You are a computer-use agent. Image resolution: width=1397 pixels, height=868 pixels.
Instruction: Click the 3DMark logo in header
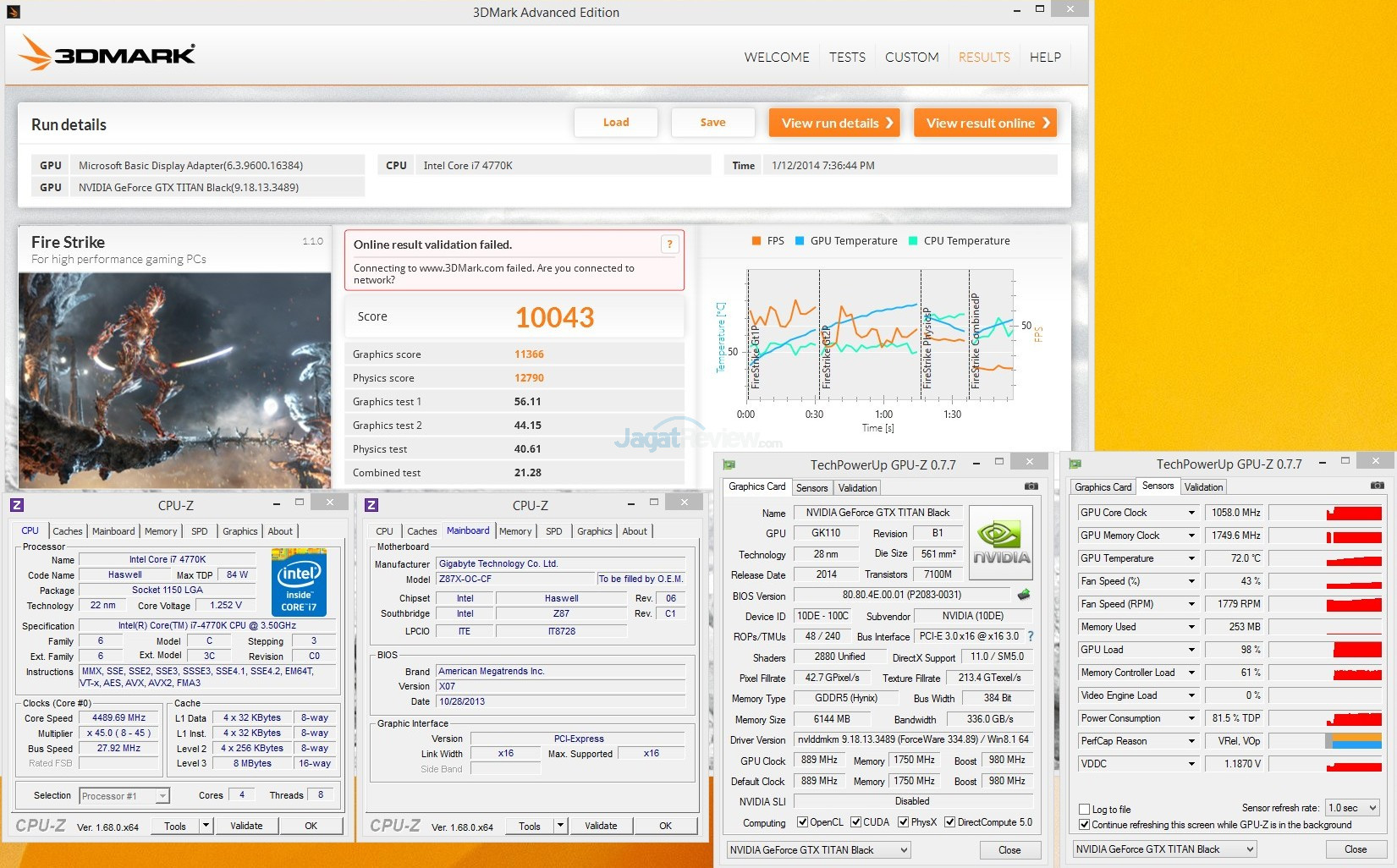pos(107,54)
